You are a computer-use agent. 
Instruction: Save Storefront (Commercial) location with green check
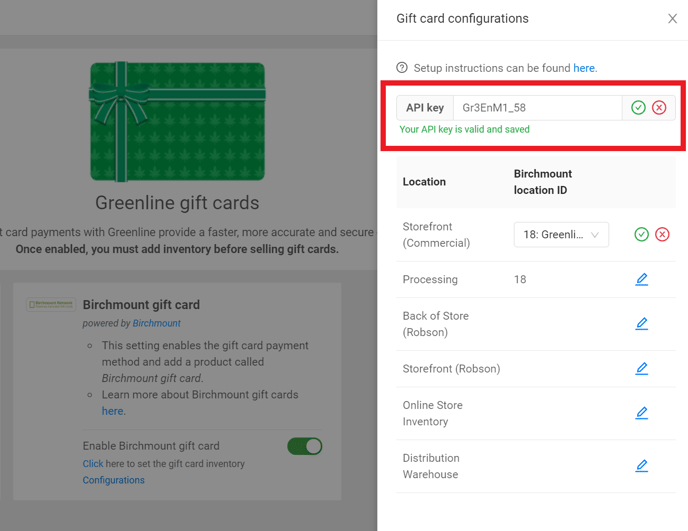pos(642,234)
